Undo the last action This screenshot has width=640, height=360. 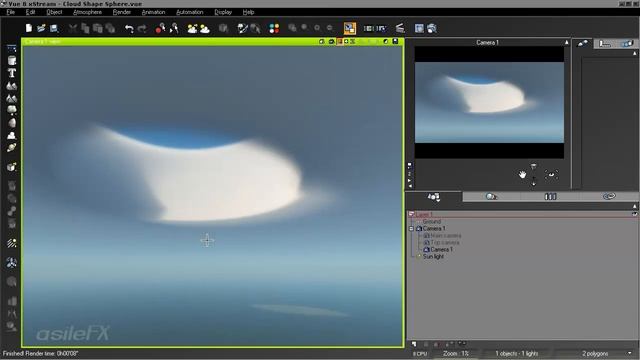pos(129,28)
